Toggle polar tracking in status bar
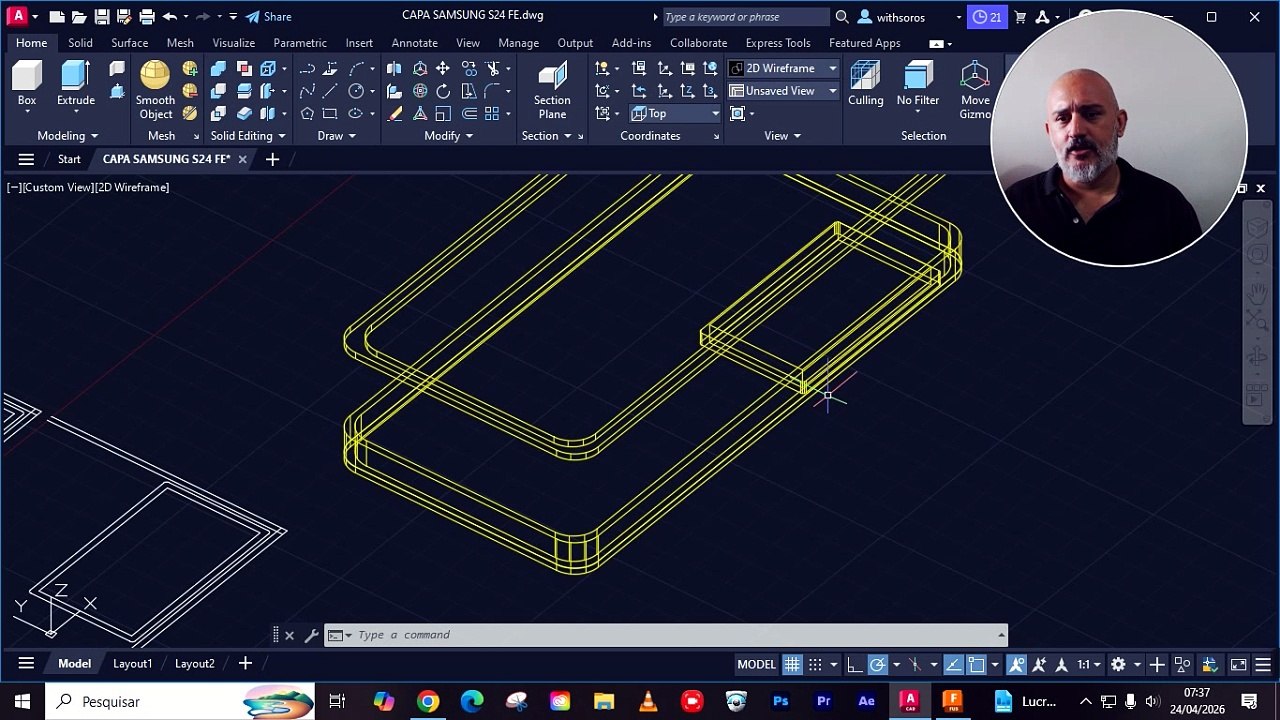 (x=877, y=664)
